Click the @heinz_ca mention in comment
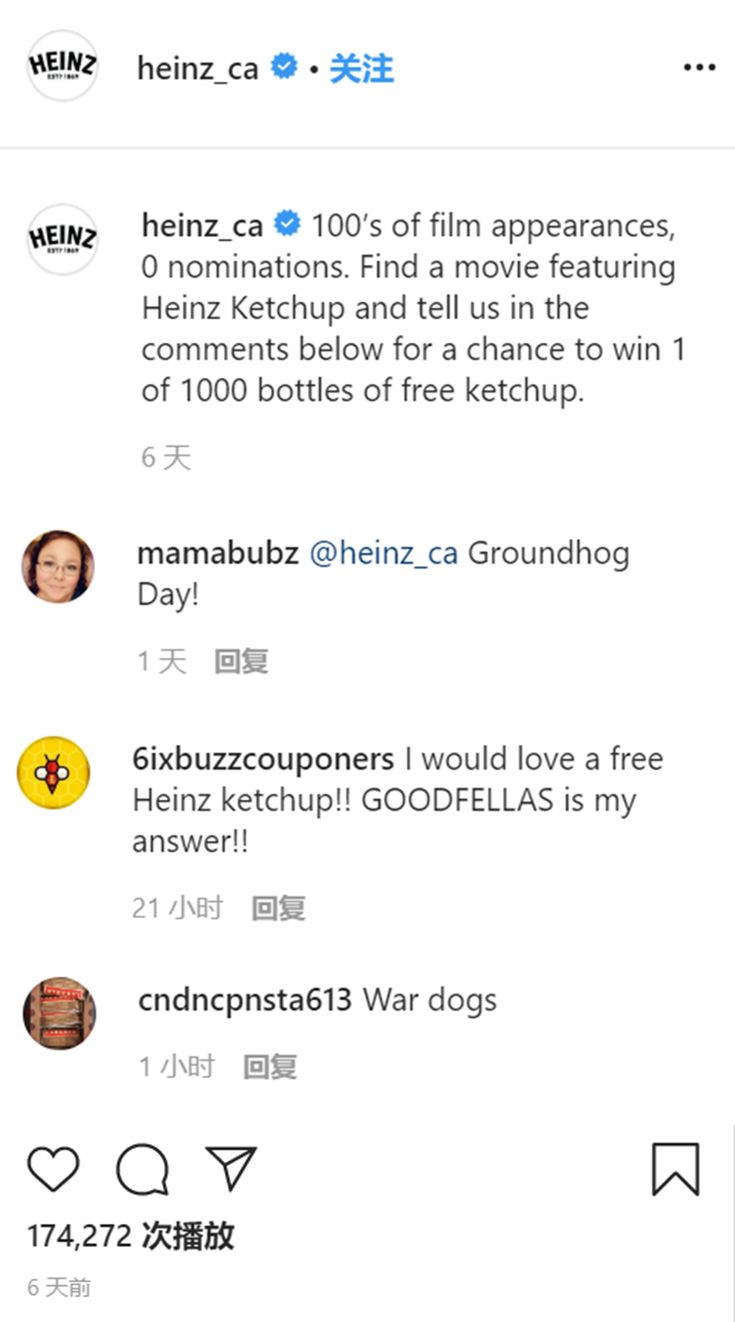The image size is (735, 1322). (x=384, y=553)
